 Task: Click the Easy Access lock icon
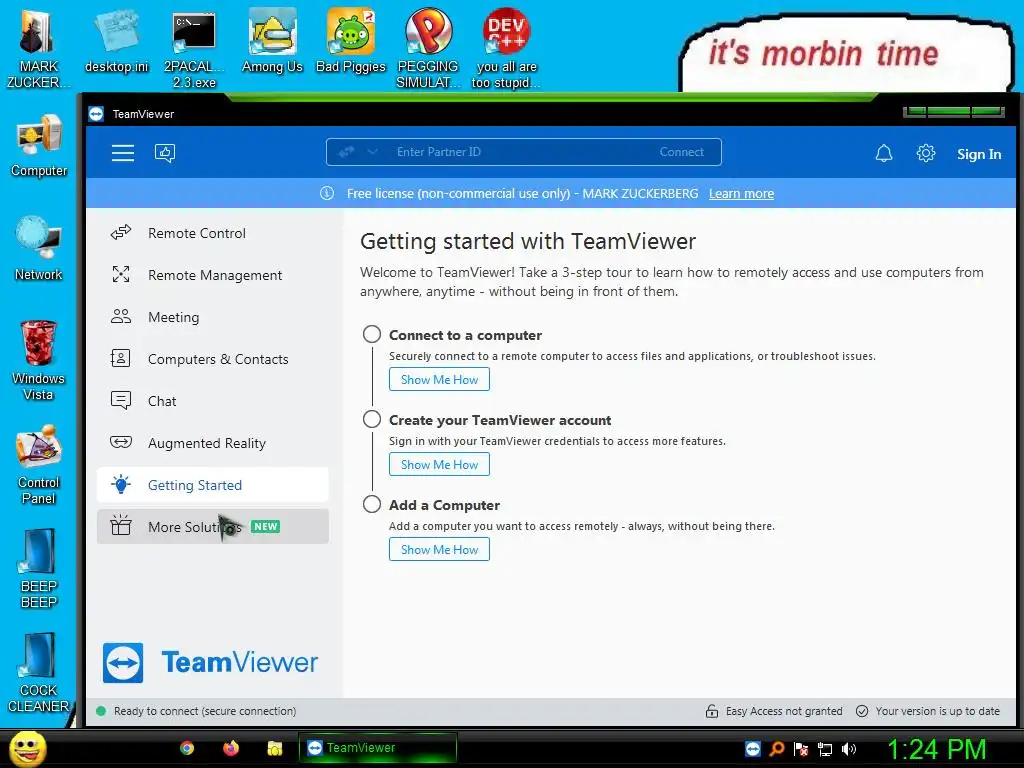[x=712, y=711]
